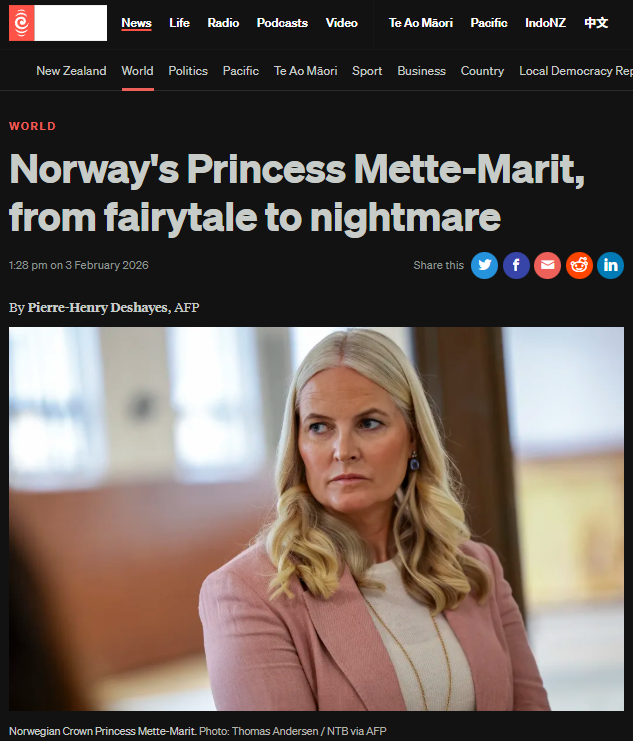
Task: Share article on Twitter
Action: point(484,265)
